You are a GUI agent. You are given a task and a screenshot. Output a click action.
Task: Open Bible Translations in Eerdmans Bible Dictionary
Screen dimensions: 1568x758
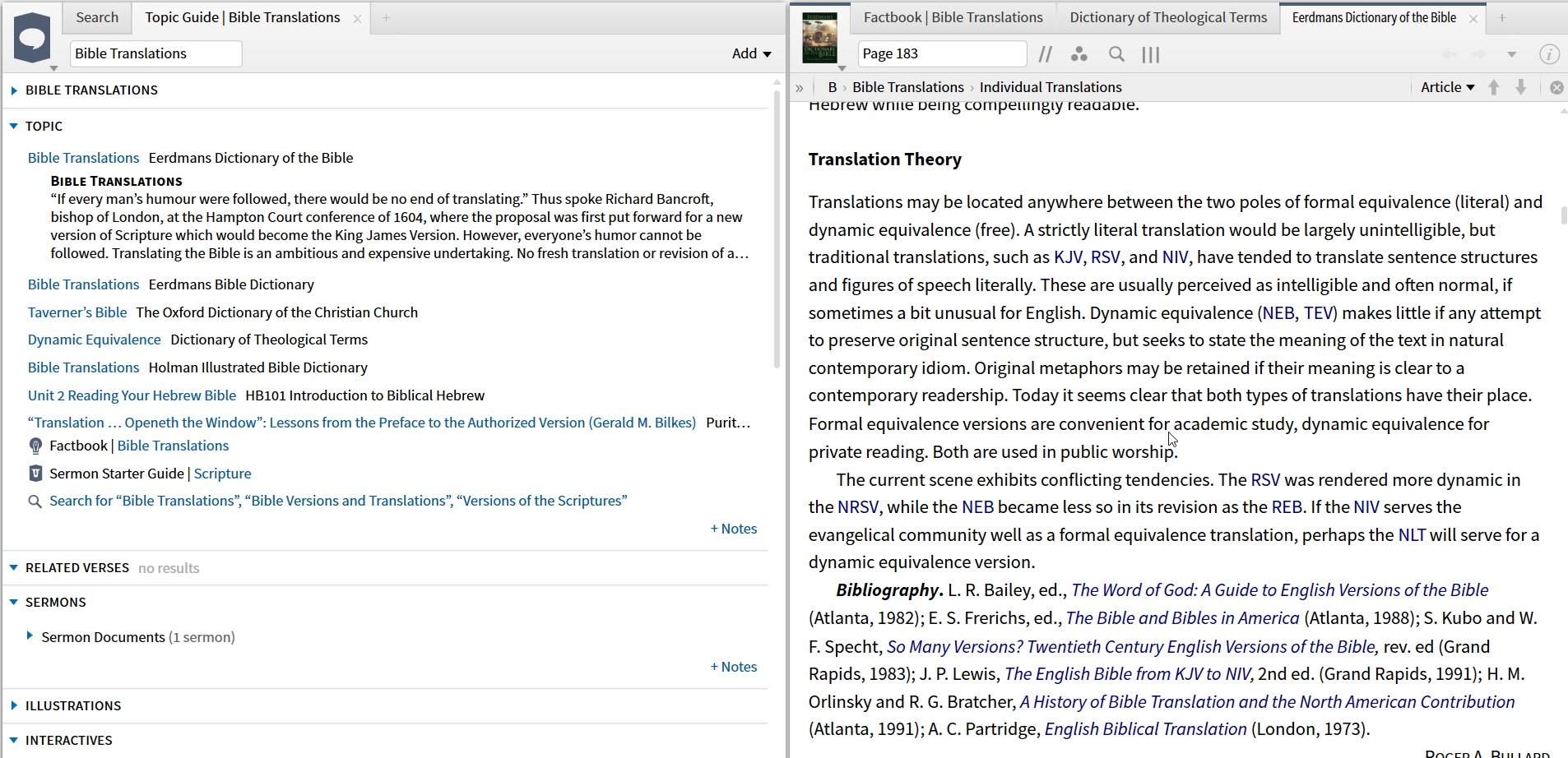(x=84, y=284)
